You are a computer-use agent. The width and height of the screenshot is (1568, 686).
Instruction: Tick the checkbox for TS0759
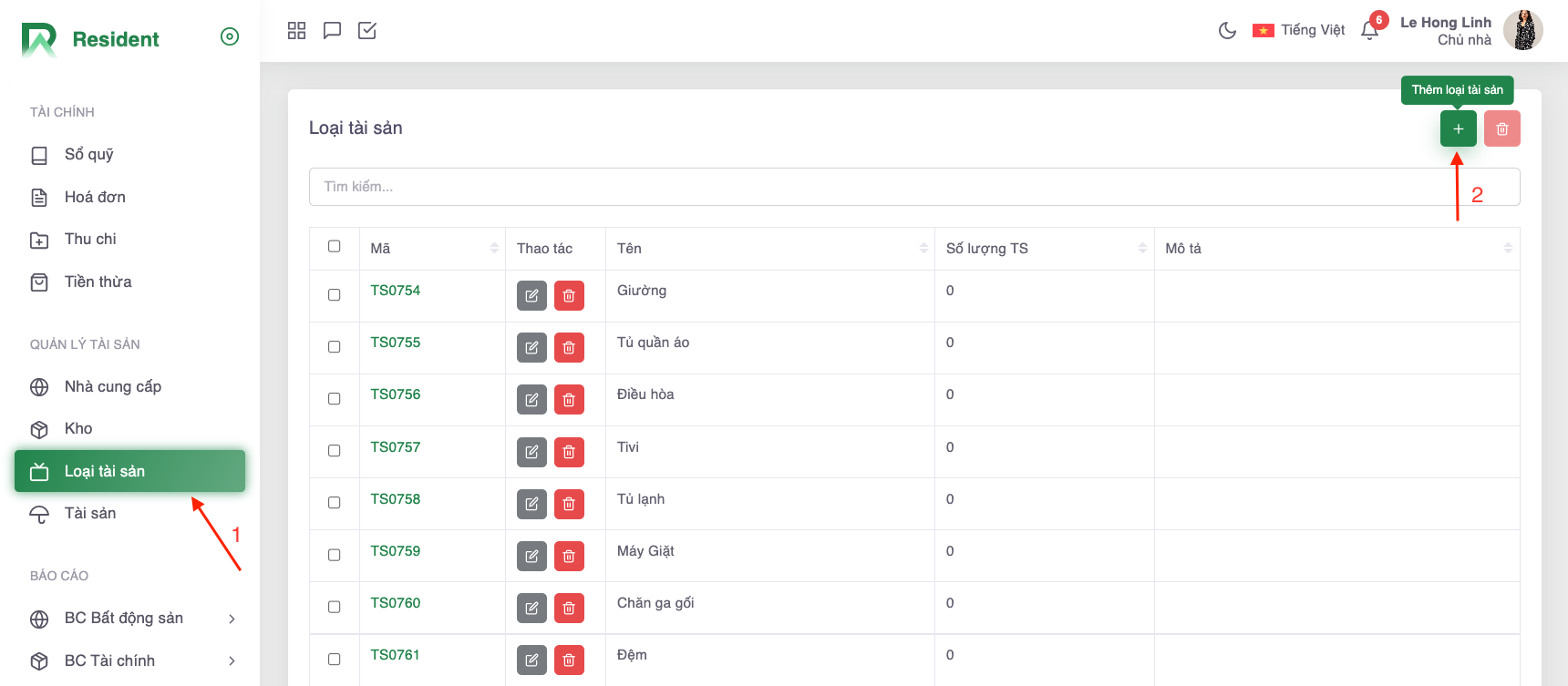click(x=335, y=555)
